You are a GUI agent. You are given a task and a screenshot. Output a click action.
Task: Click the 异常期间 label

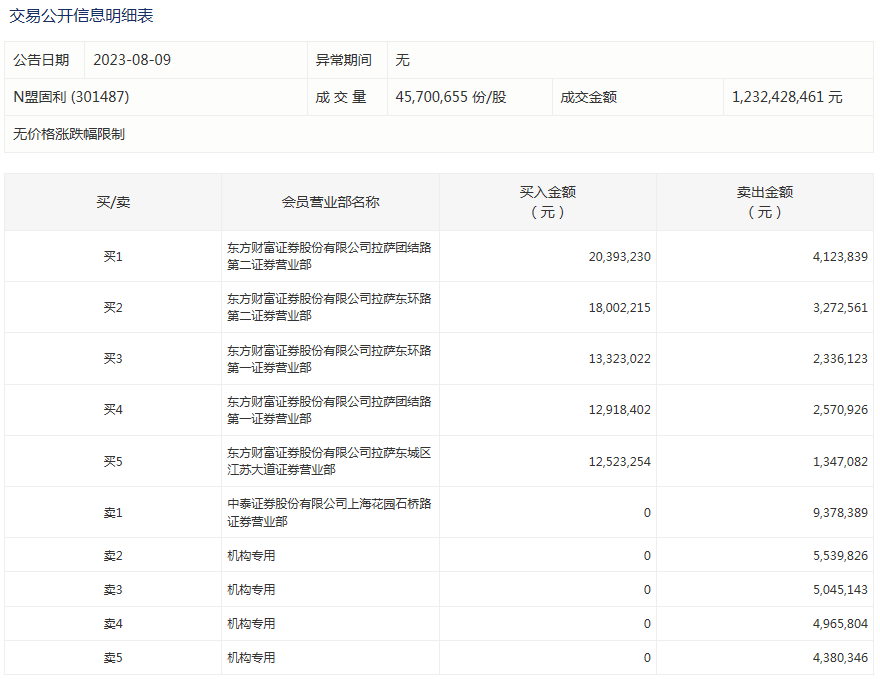coord(343,60)
